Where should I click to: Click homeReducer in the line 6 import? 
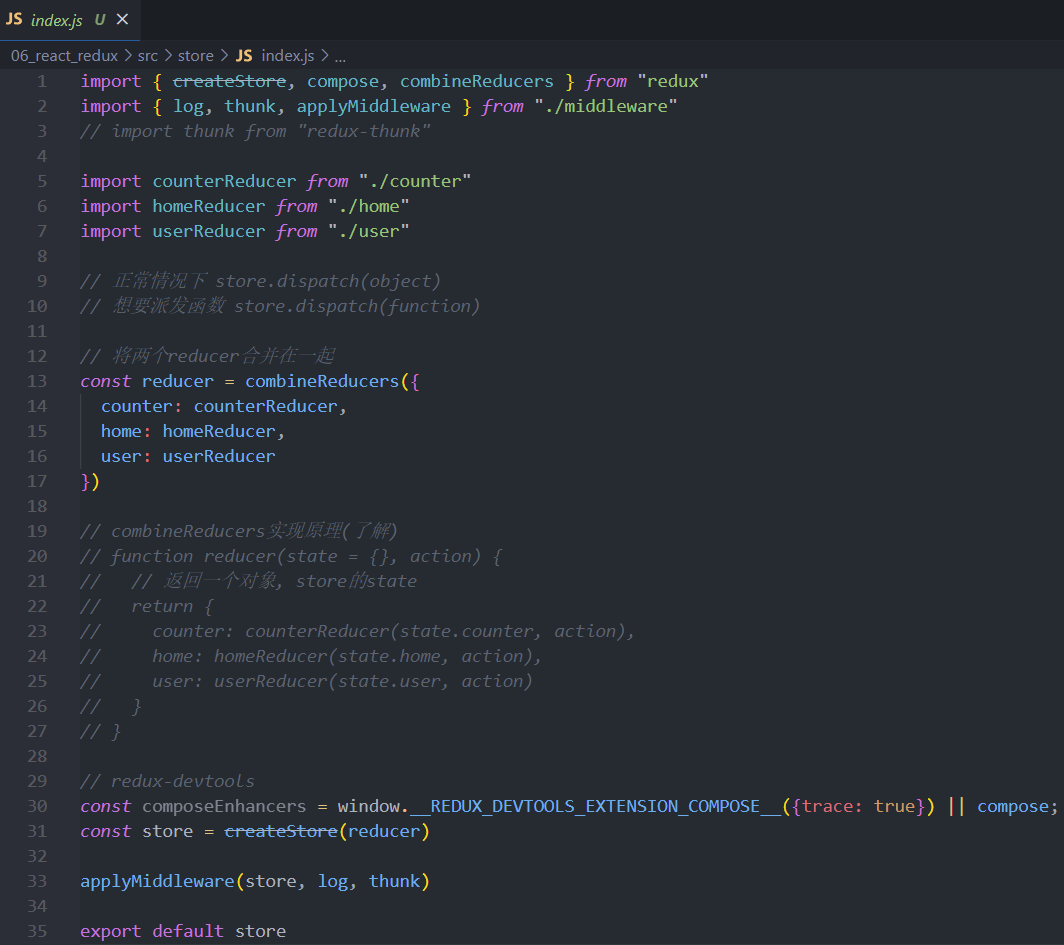(208, 206)
